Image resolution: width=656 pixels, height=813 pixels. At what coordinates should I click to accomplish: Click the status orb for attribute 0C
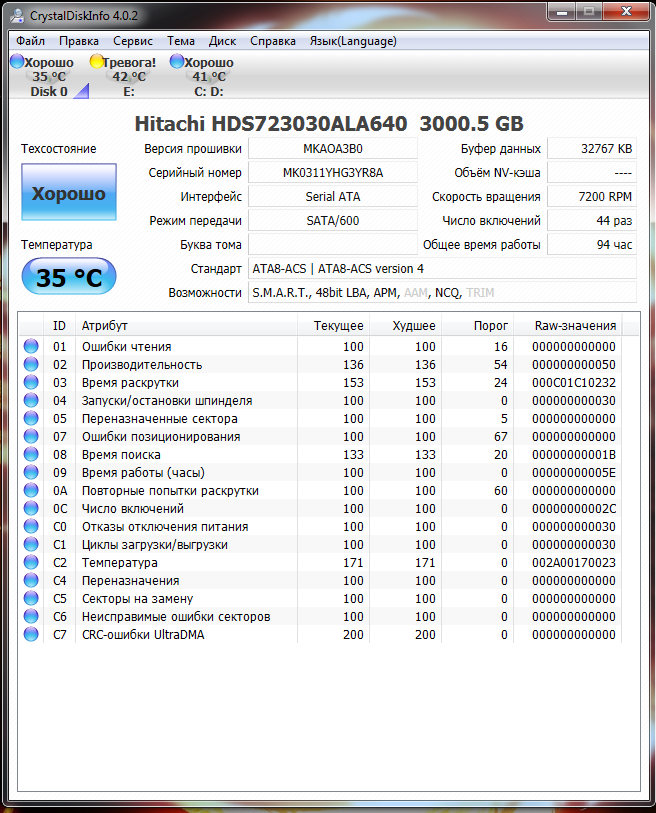31,508
